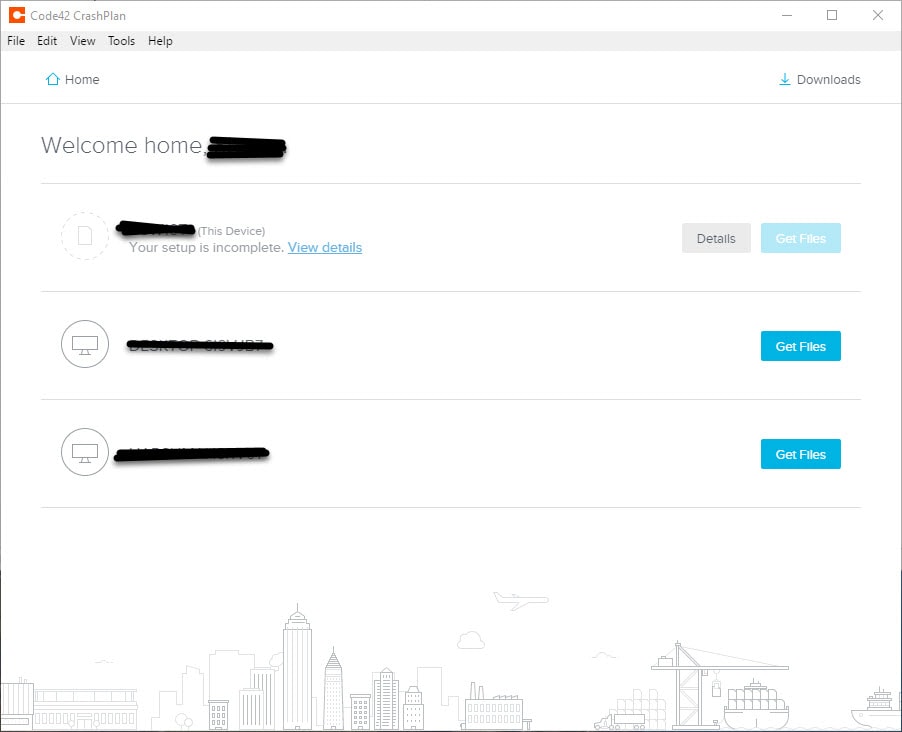
Task: Open Downloads using the download arrow icon
Action: [x=785, y=79]
